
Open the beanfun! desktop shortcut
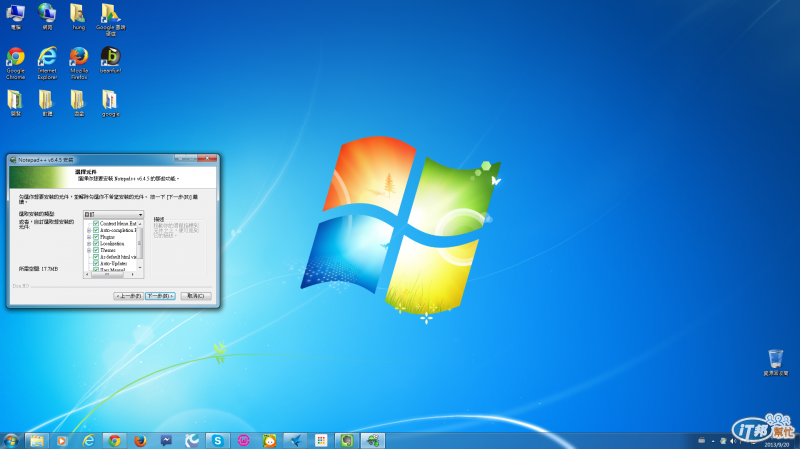pos(110,60)
